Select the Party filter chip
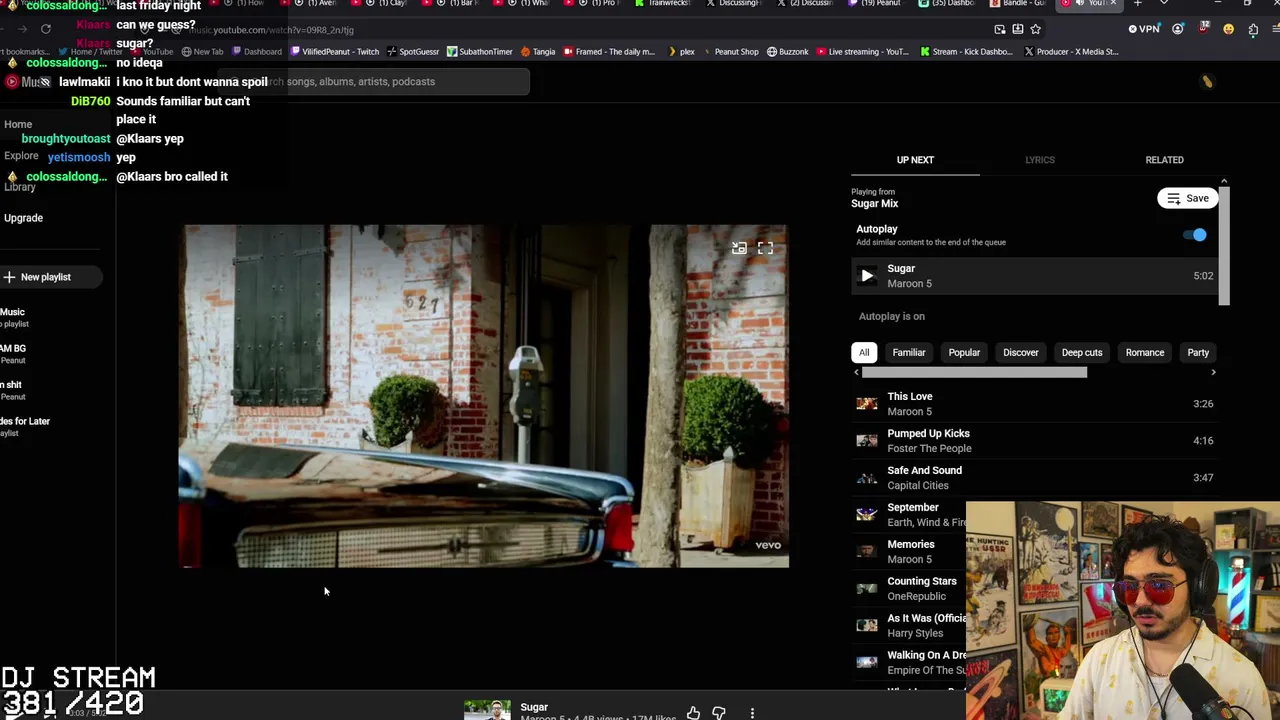The height and width of the screenshot is (720, 1280). point(1198,352)
